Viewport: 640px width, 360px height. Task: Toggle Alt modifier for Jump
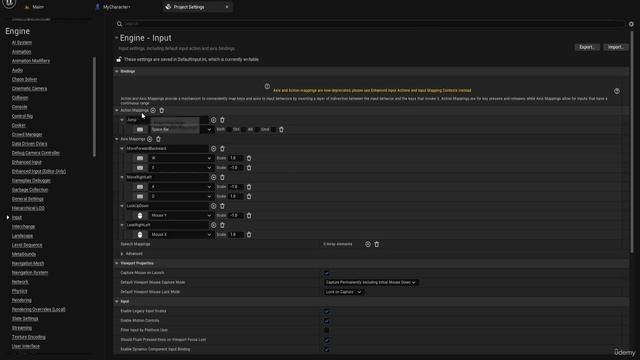point(257,129)
